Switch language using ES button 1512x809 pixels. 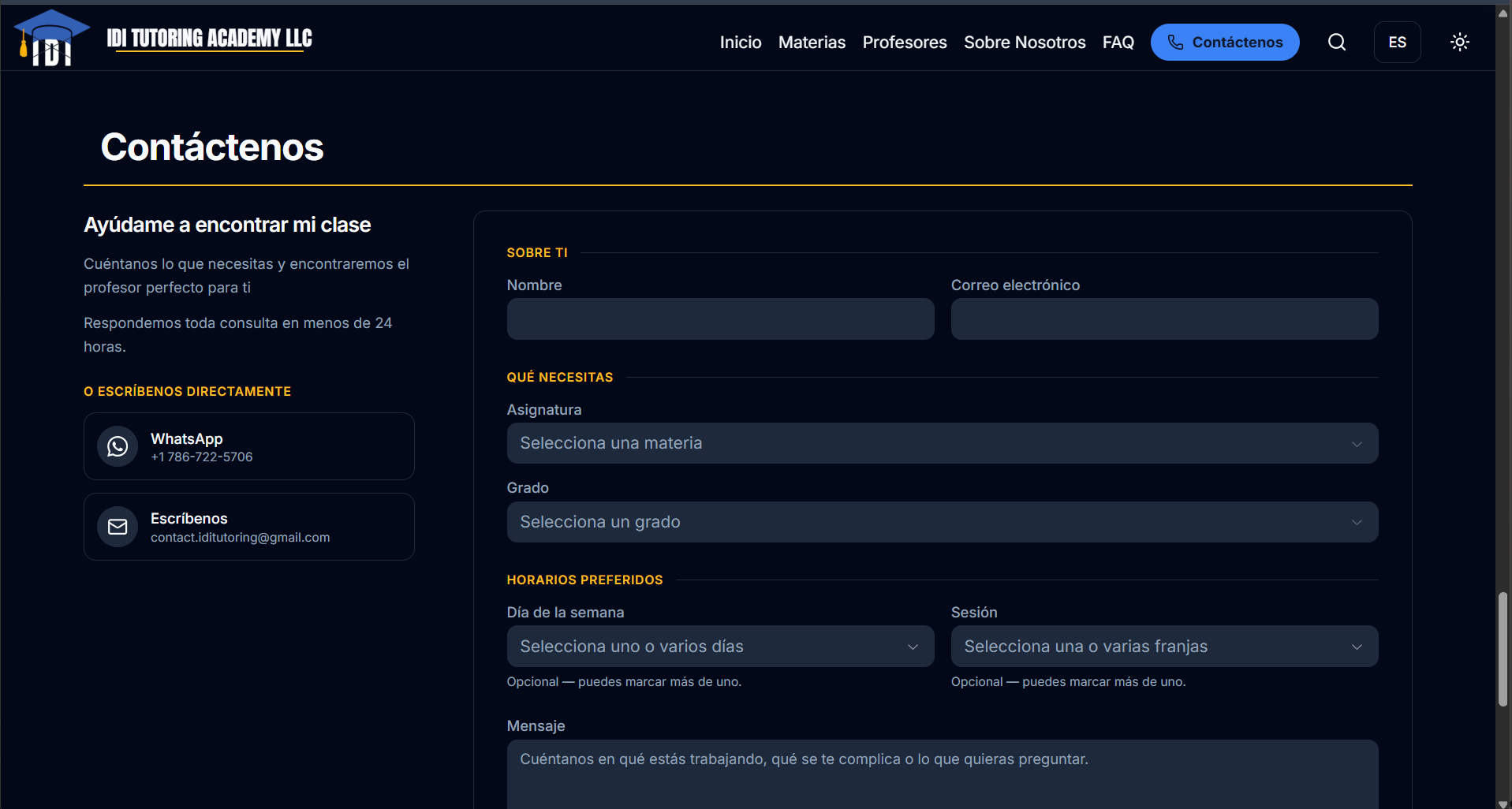point(1397,42)
